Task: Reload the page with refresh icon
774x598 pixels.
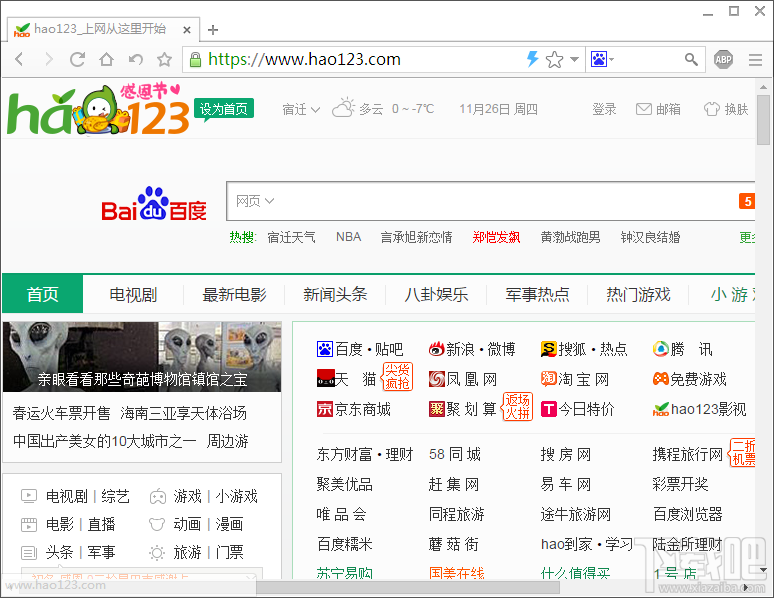Action: coord(77,59)
